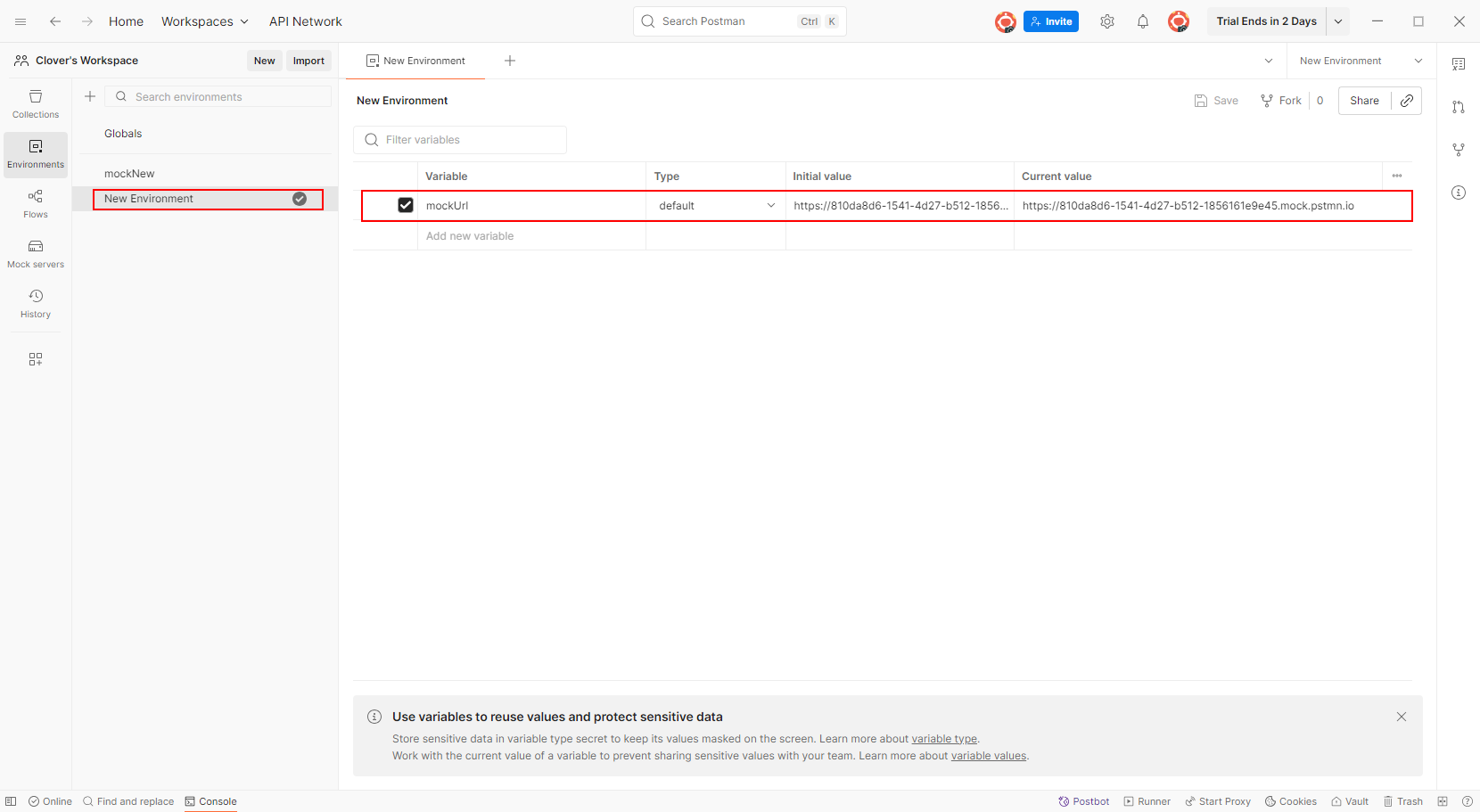Open user avatar profile icon
This screenshot has width=1480, height=812.
pos(1179,21)
